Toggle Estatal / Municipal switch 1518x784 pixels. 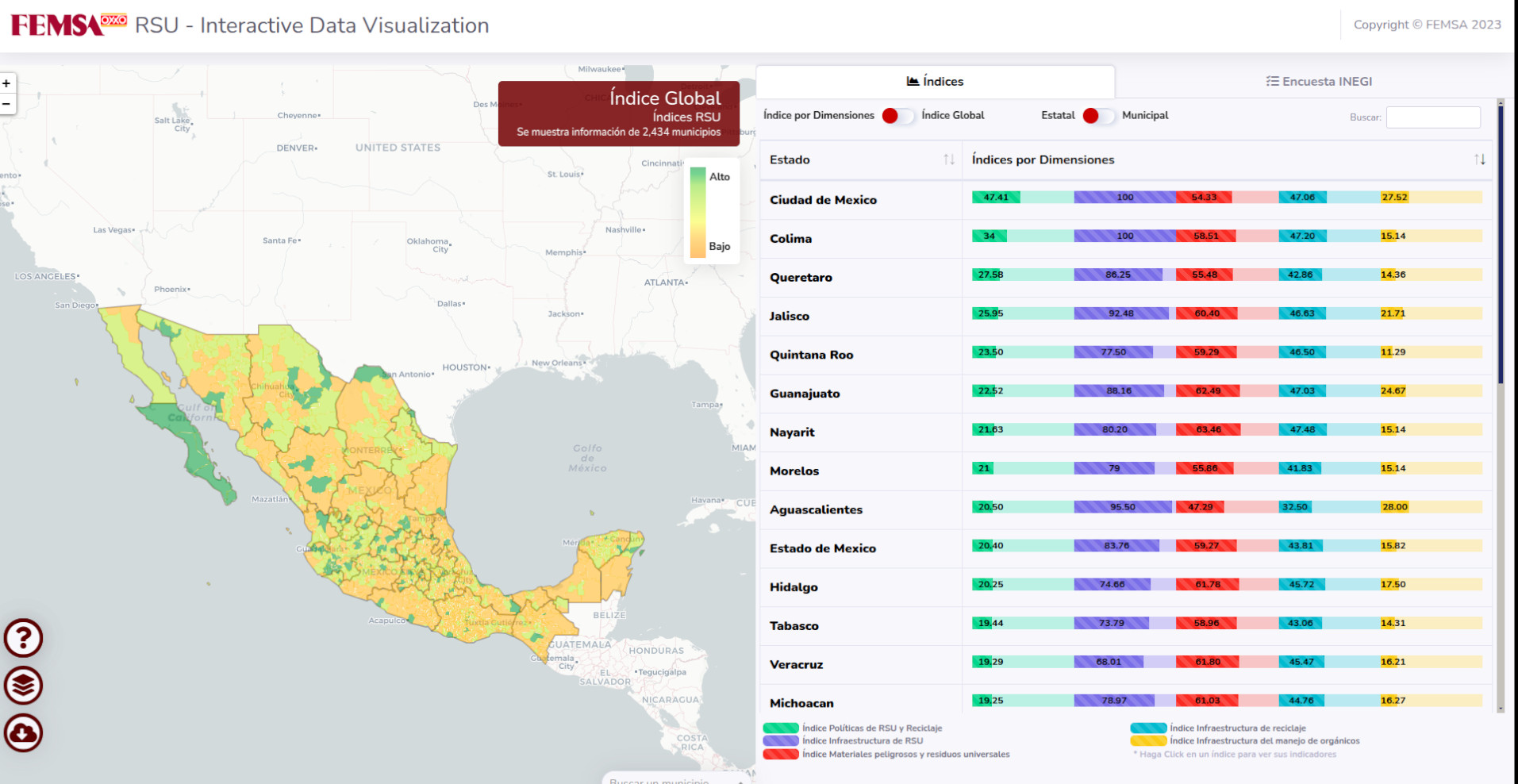pyautogui.click(x=1098, y=116)
